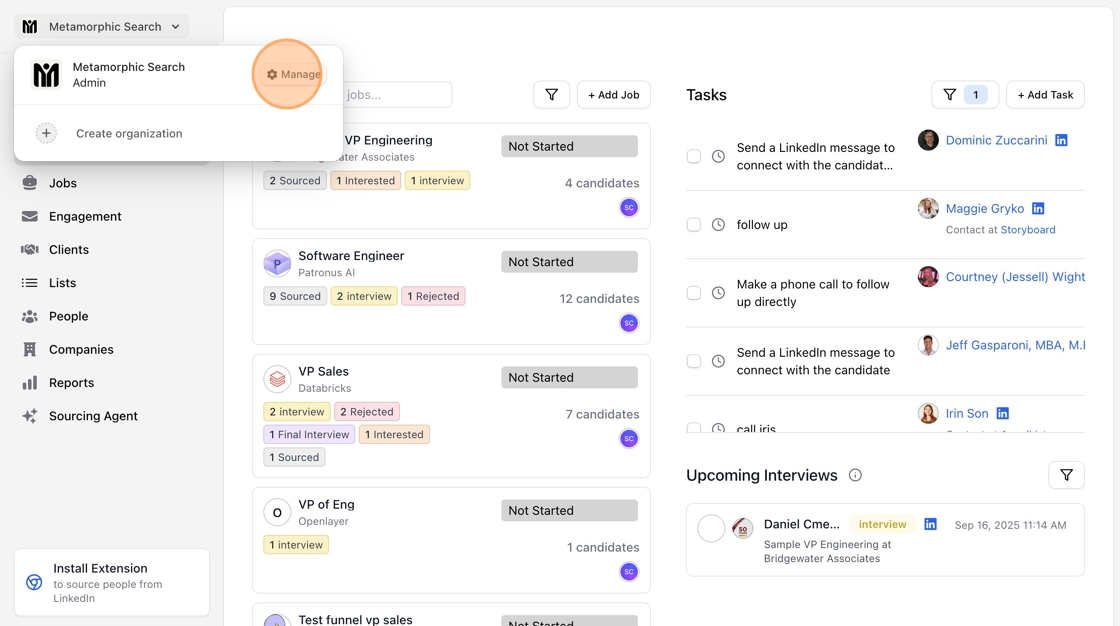
Task: Click the Upcoming Interviews info icon
Action: pos(855,475)
